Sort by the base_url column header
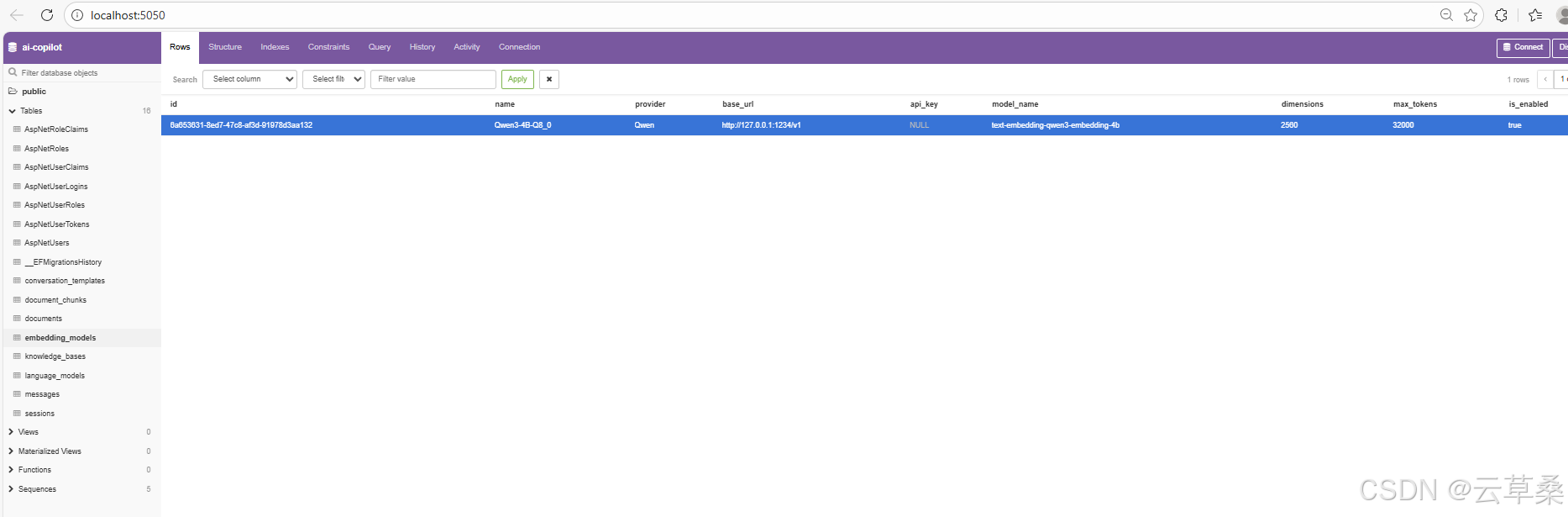Image resolution: width=1568 pixels, height=517 pixels. 737,104
